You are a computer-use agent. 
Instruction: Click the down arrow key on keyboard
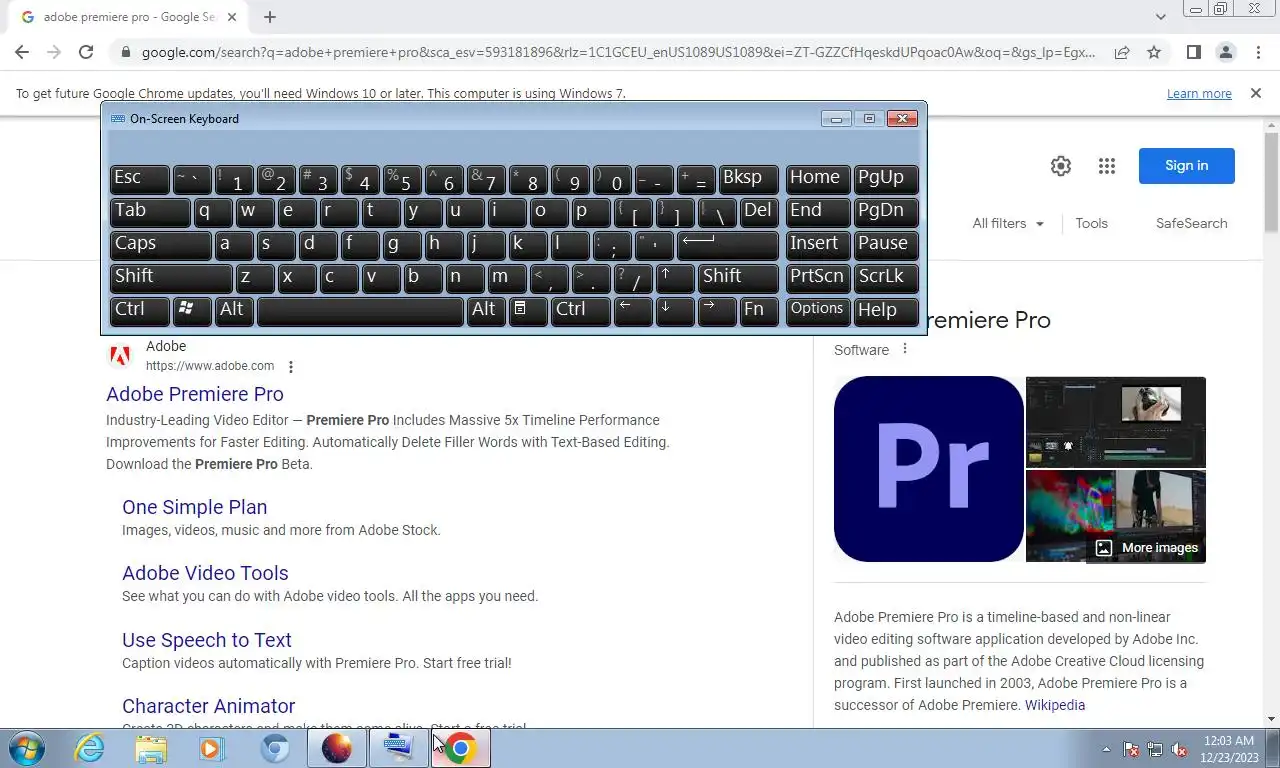click(x=675, y=310)
